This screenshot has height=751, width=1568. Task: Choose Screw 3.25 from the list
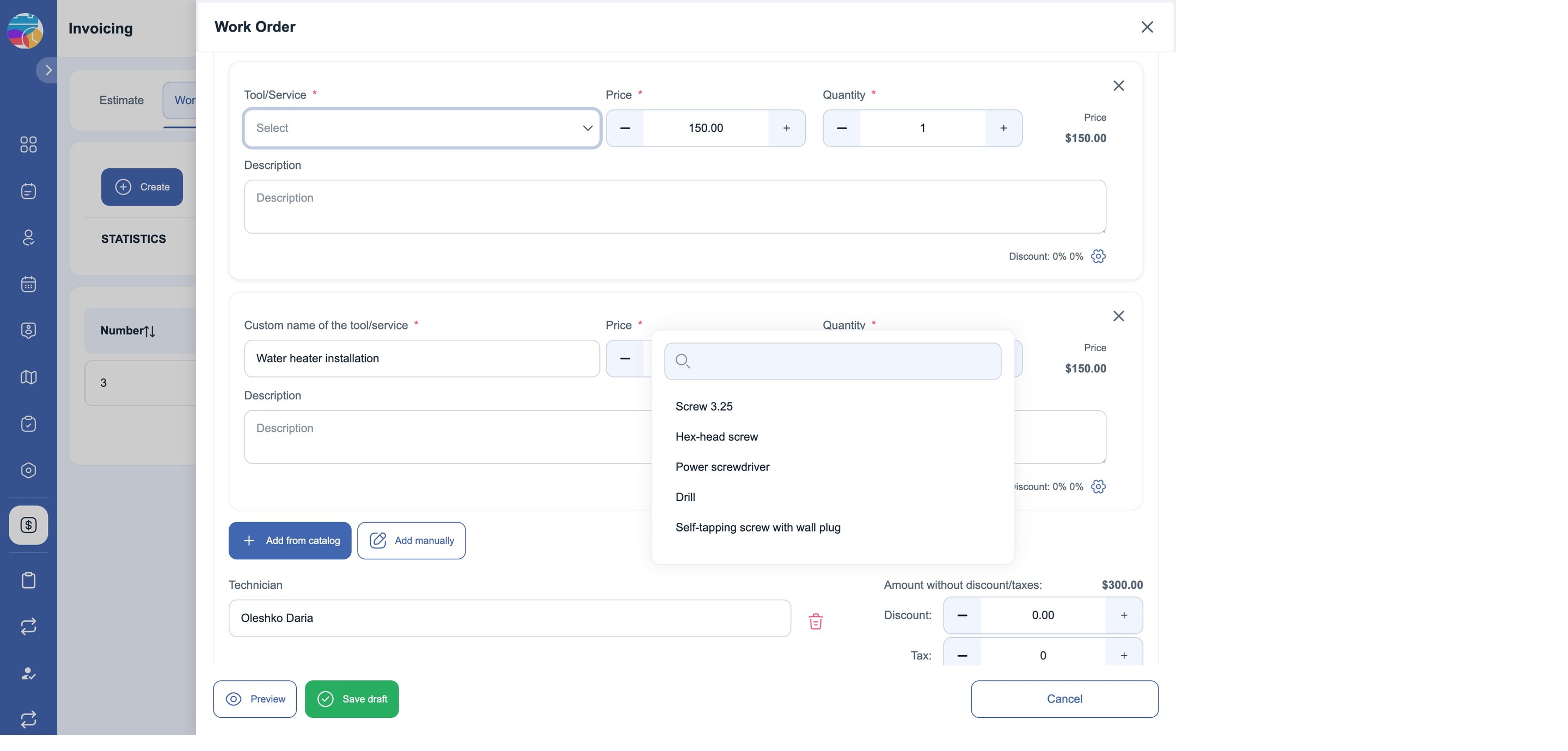pos(703,406)
